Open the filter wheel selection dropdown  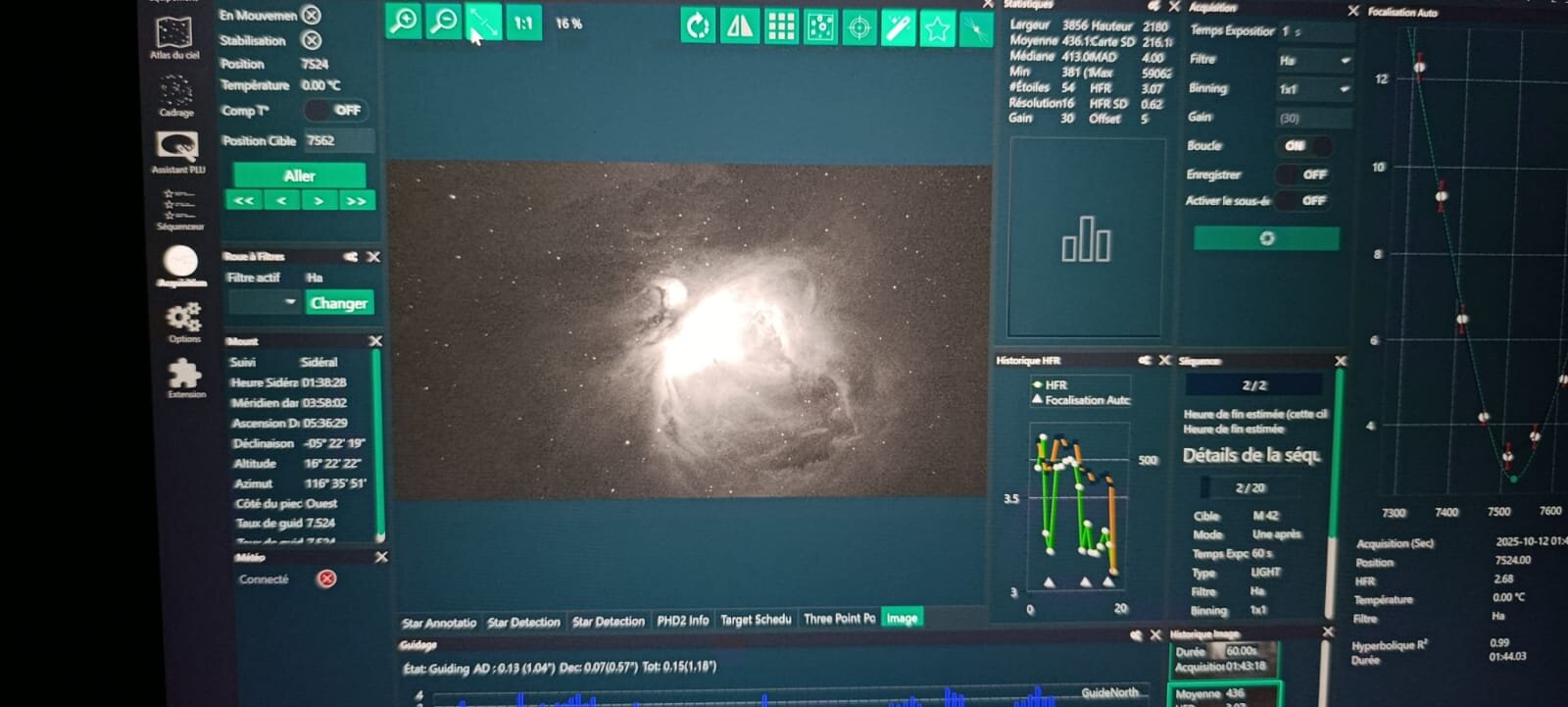(264, 302)
